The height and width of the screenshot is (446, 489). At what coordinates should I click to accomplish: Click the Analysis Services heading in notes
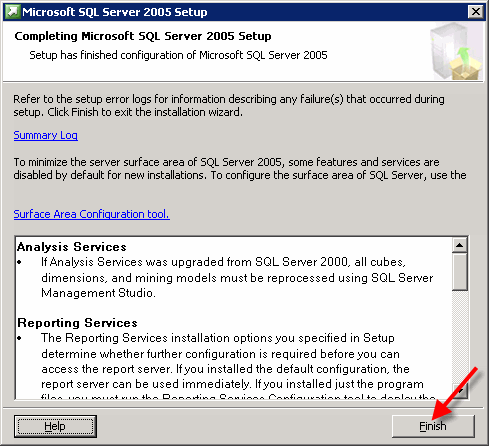pyautogui.click(x=72, y=247)
